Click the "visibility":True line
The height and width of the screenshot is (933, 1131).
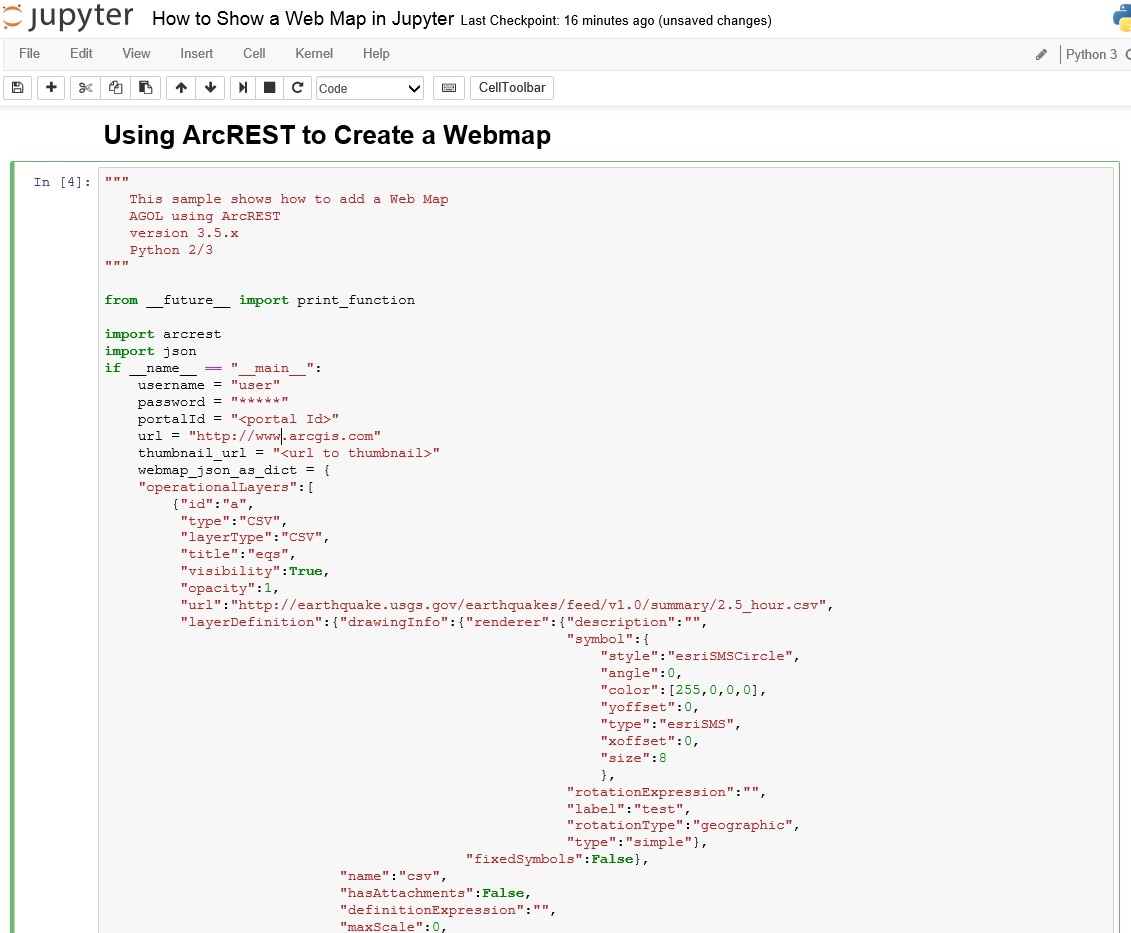(255, 571)
